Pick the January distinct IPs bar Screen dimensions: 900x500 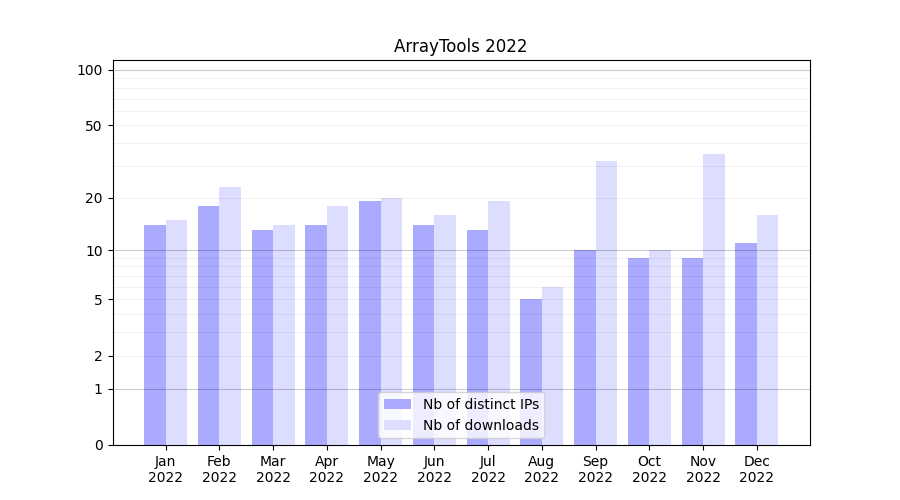(155, 335)
